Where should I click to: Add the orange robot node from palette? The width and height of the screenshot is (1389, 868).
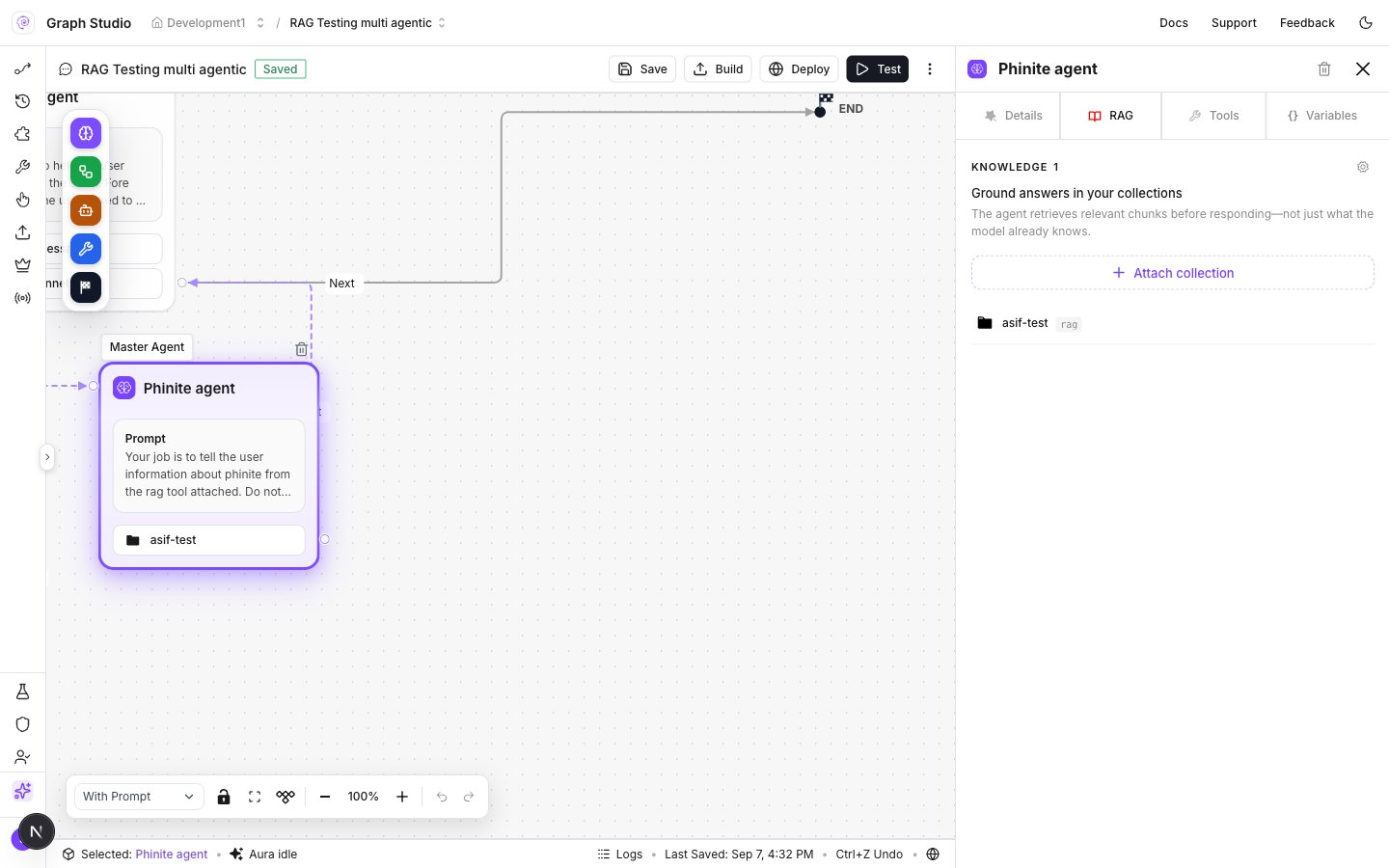click(x=86, y=210)
